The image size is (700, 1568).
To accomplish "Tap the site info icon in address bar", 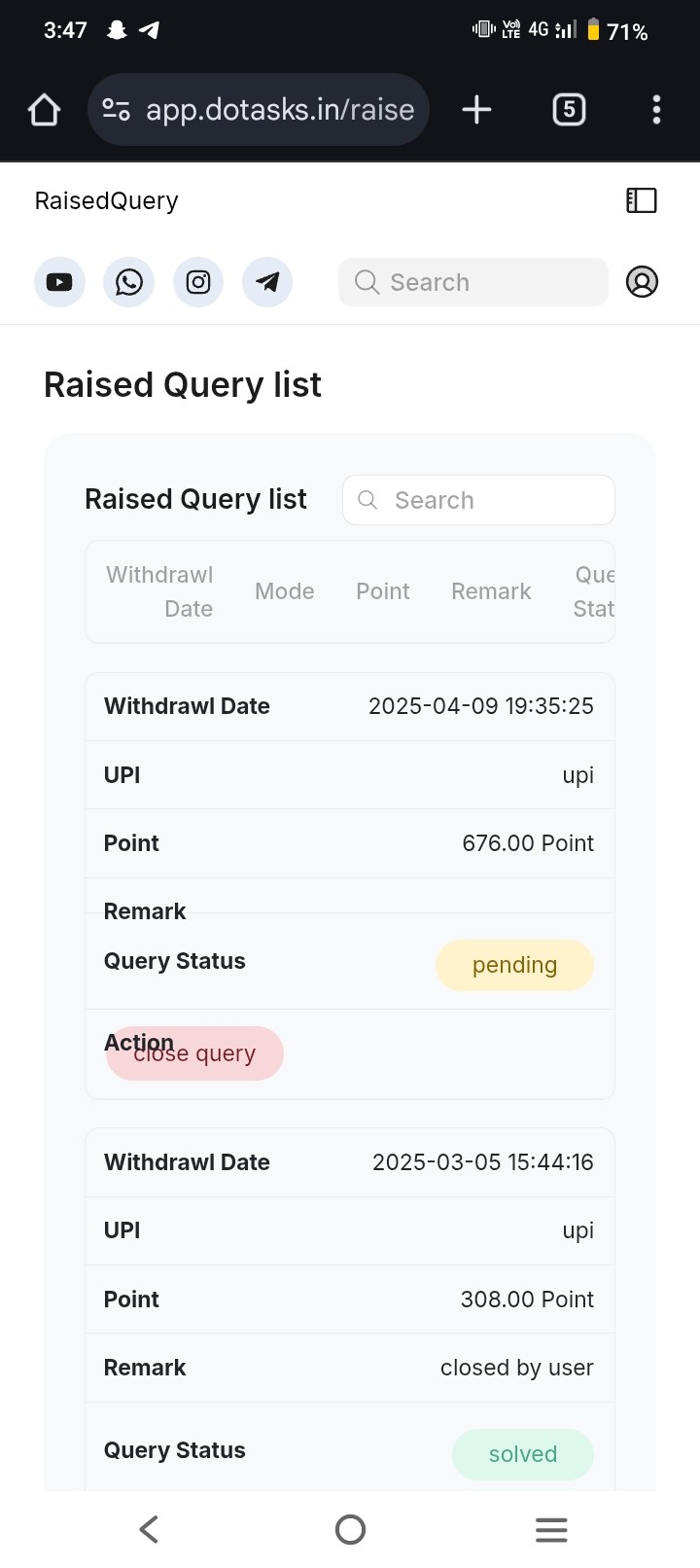I will [x=117, y=110].
